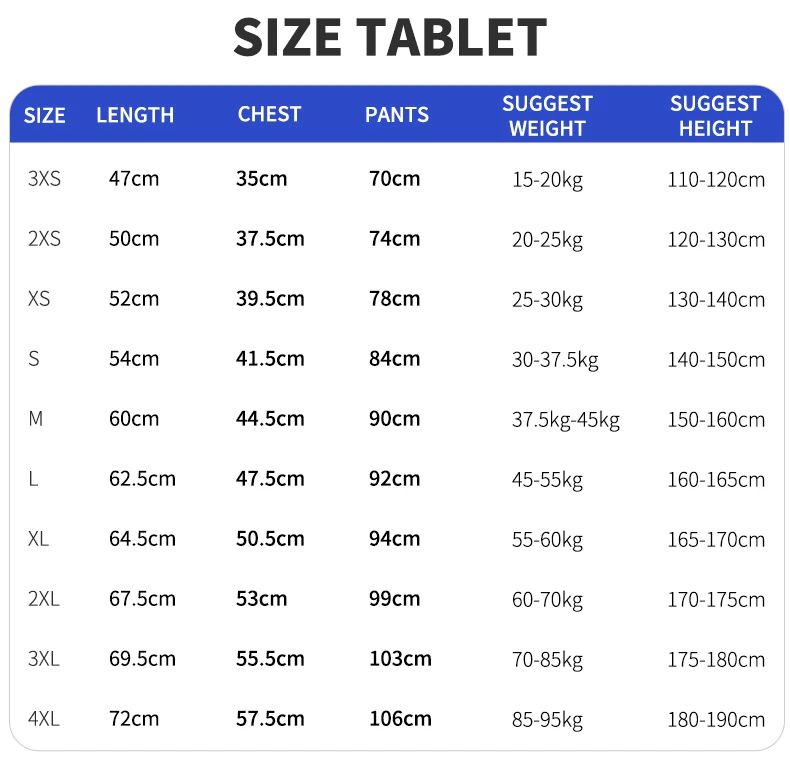
Task: Select the PANTS column header
Action: 397,115
